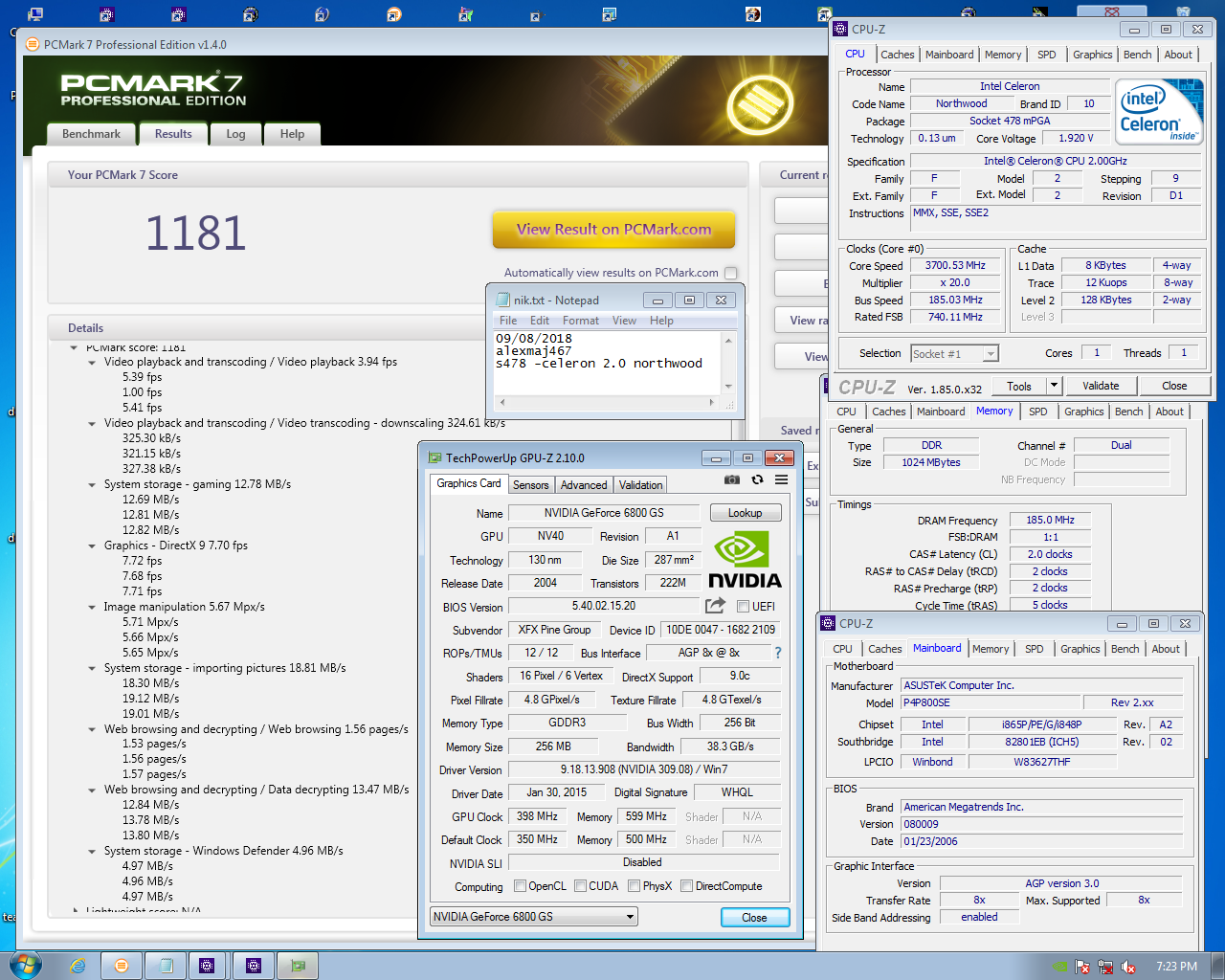Image resolution: width=1225 pixels, height=980 pixels.
Task: Toggle the PhysX checkbox
Action: pyautogui.click(x=634, y=886)
